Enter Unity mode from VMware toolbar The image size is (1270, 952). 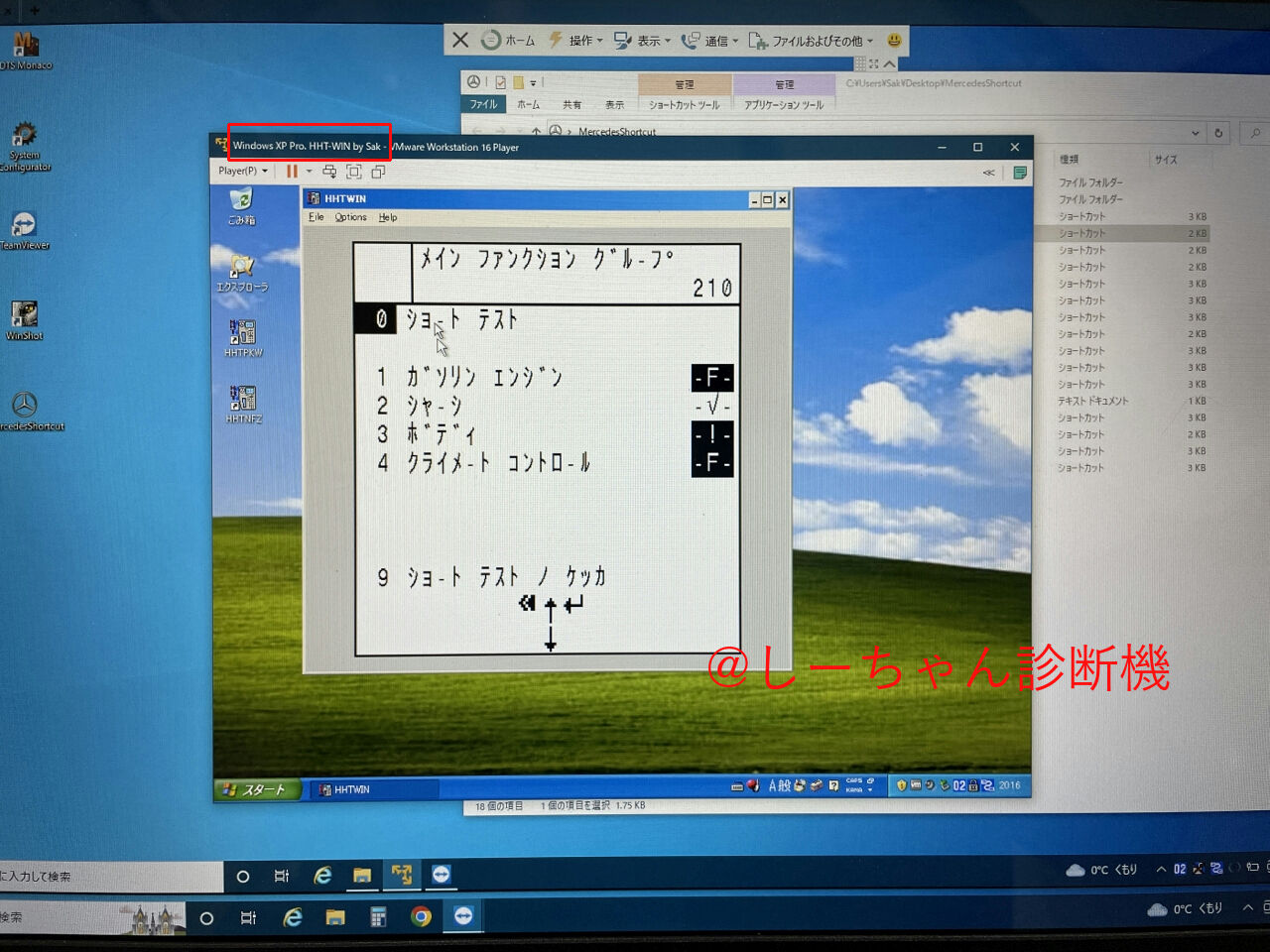click(x=377, y=171)
